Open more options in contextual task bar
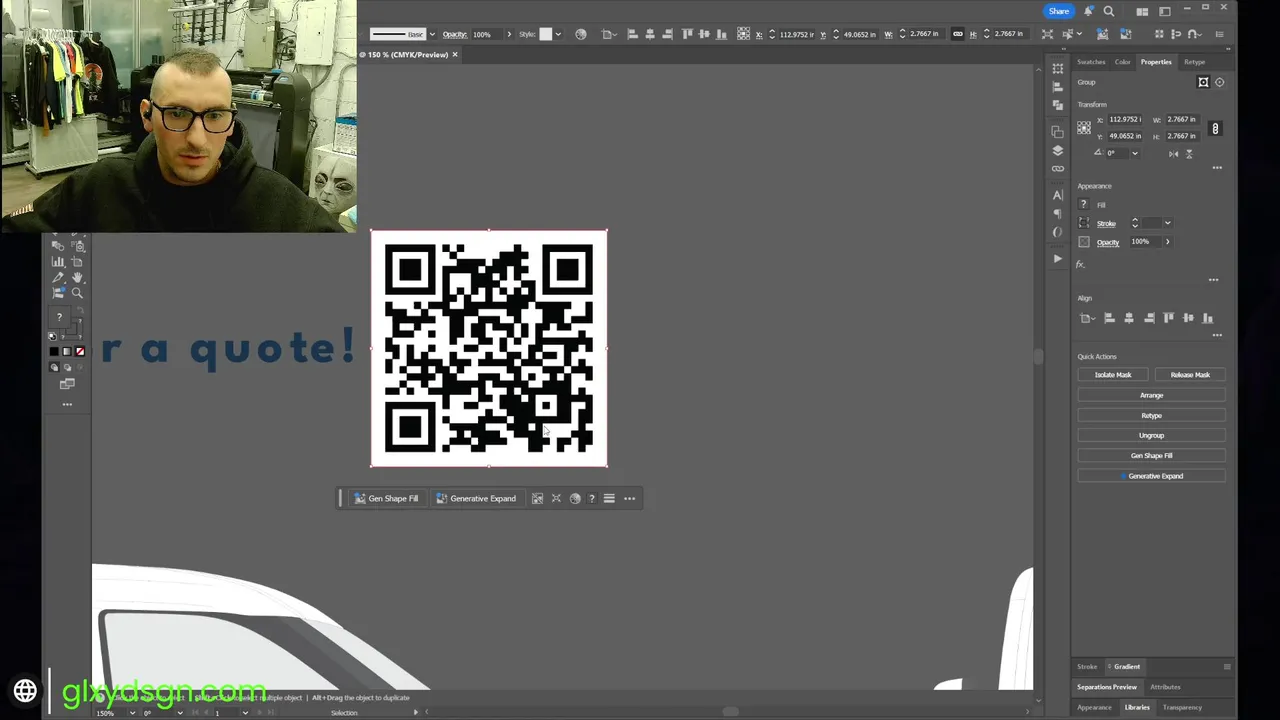Image resolution: width=1280 pixels, height=720 pixels. click(629, 498)
